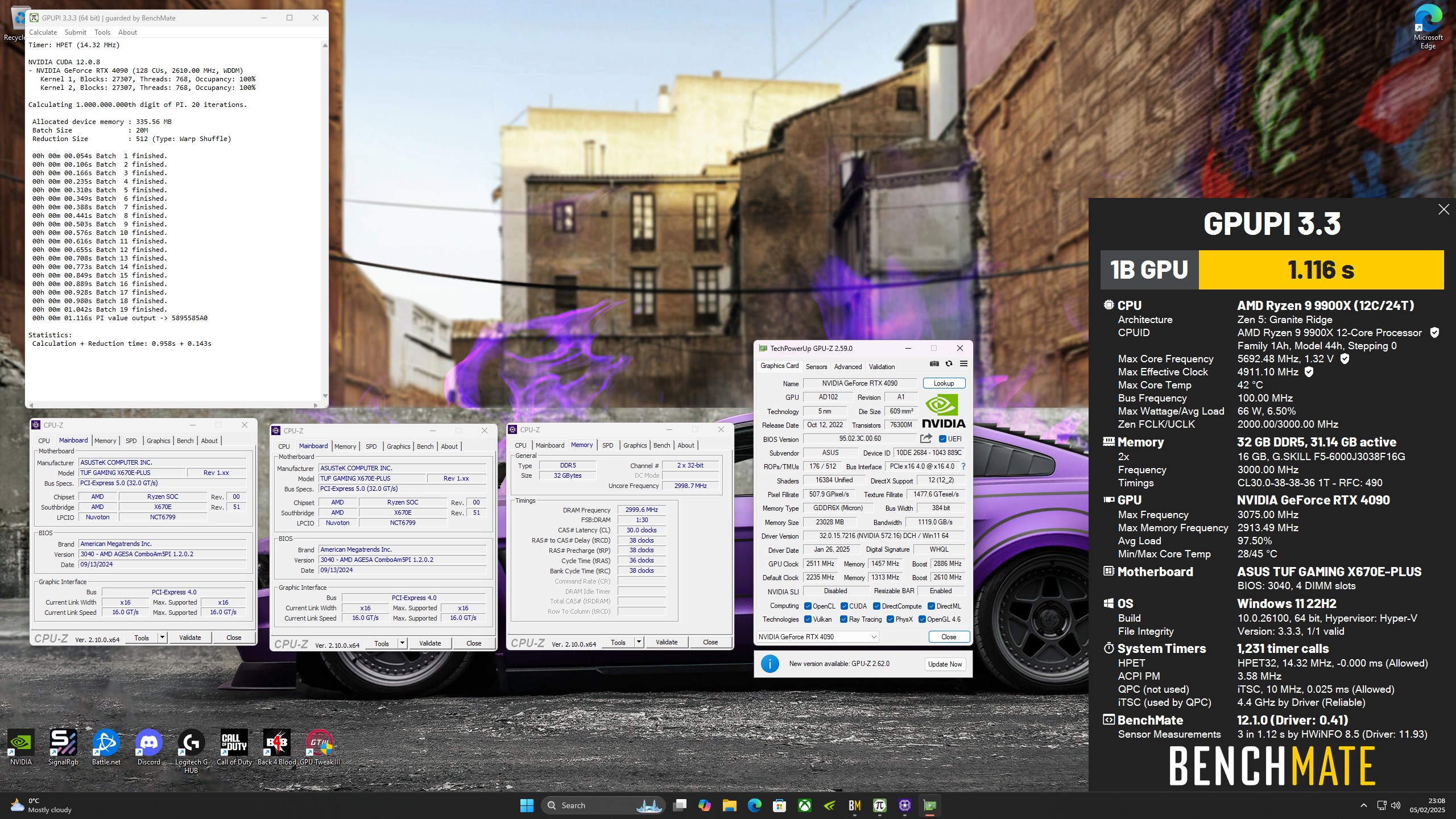Image resolution: width=1456 pixels, height=819 pixels.
Task: Open Discord desktop shortcut
Action: coord(148,747)
